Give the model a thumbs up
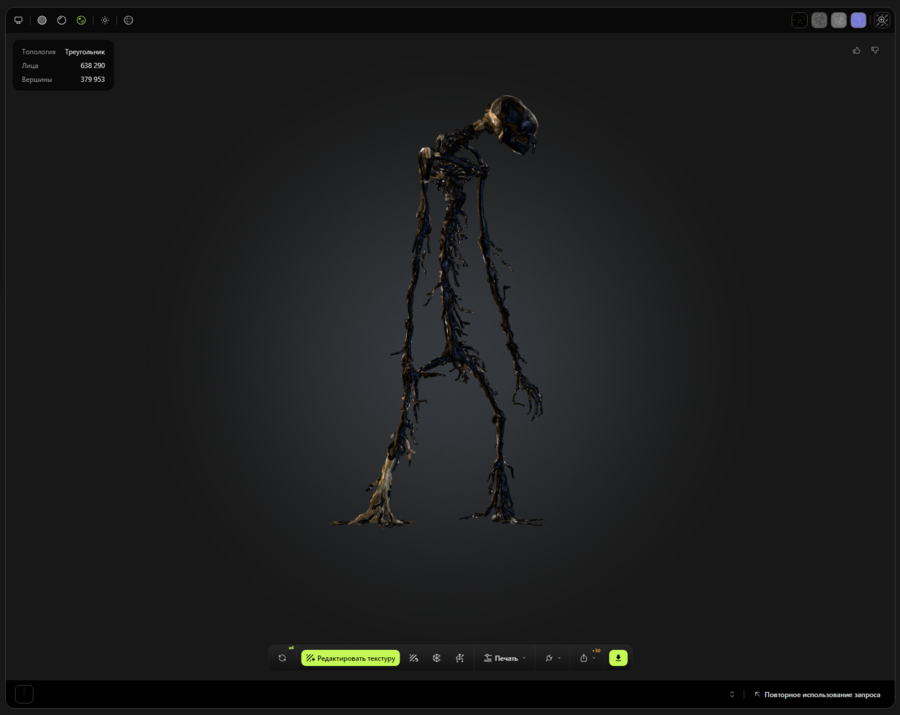This screenshot has height=715, width=900. point(856,50)
